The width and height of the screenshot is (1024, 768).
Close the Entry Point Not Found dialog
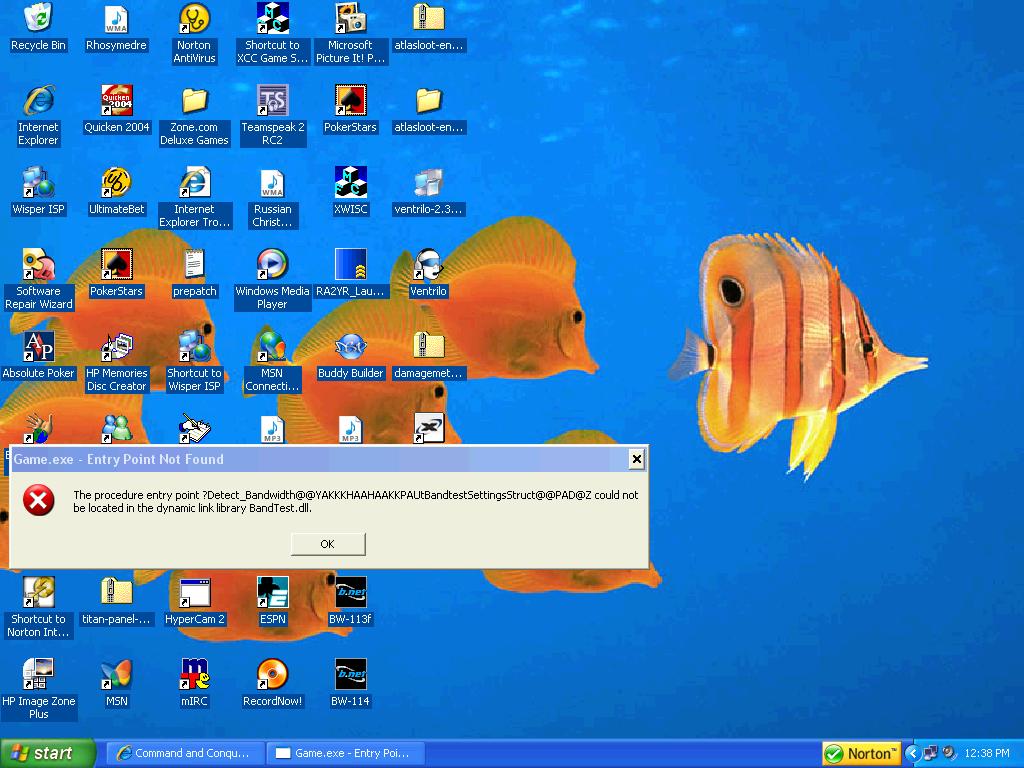[x=636, y=459]
